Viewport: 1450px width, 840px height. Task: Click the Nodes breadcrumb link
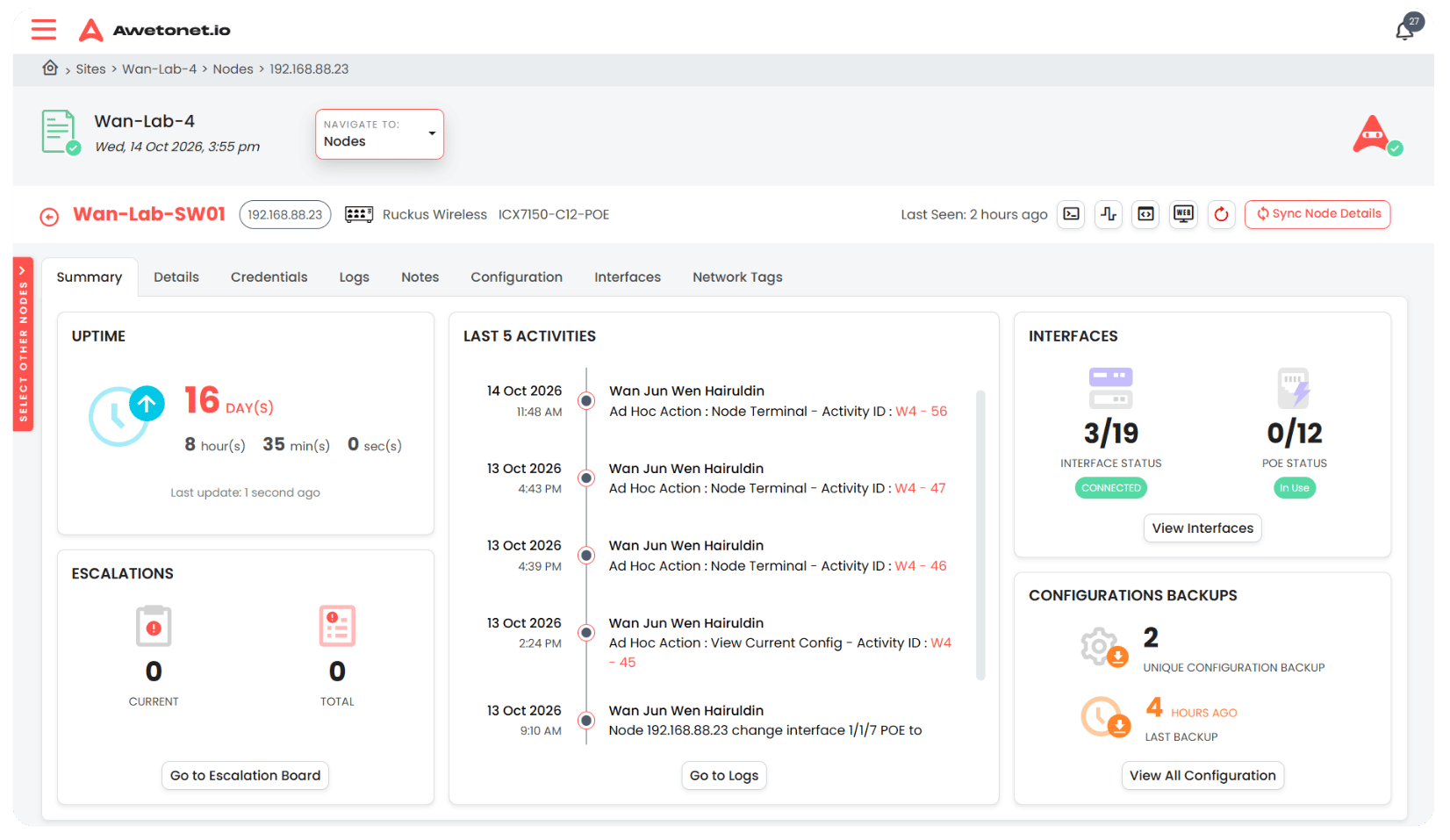tap(233, 69)
